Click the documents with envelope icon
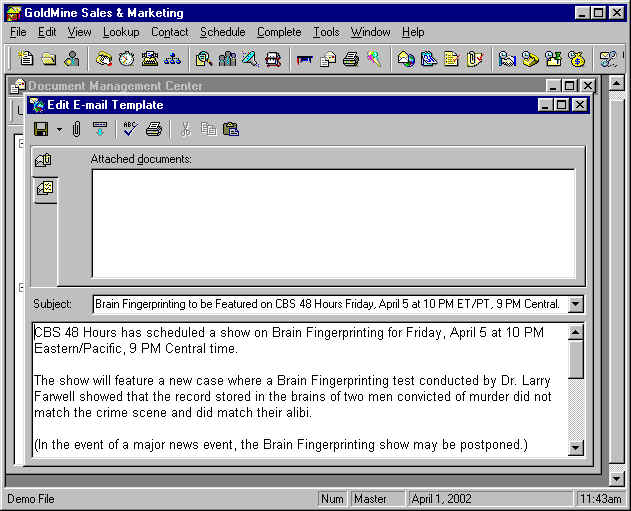The width and height of the screenshot is (631, 511). point(328,60)
